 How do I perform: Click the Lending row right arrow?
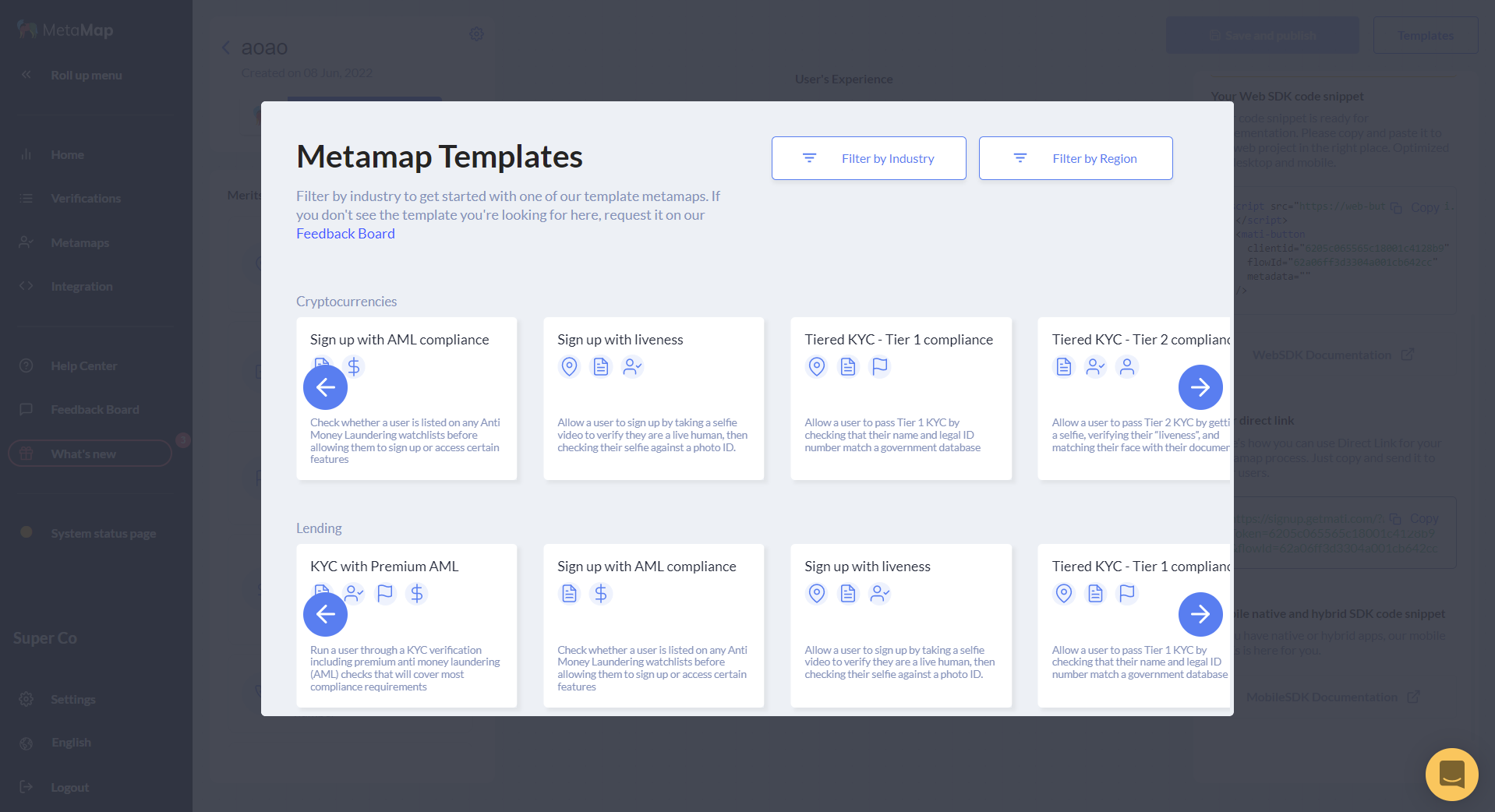pos(1200,614)
